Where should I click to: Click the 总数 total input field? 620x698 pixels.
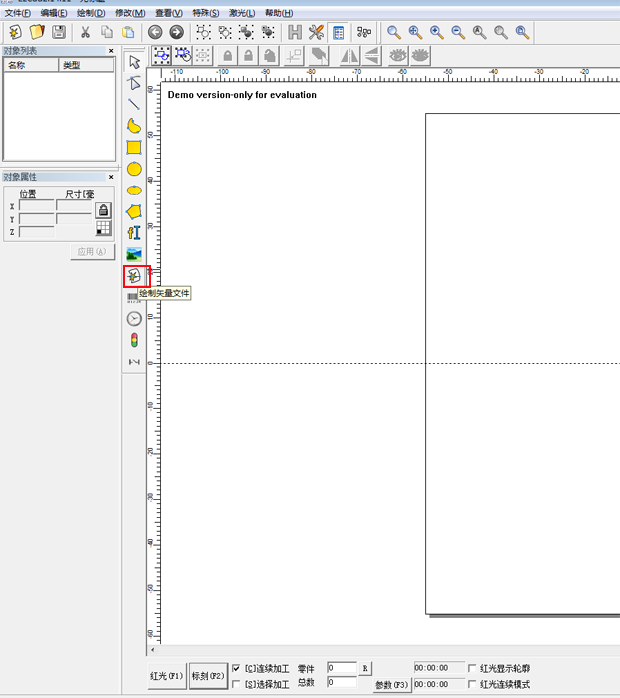[x=342, y=682]
